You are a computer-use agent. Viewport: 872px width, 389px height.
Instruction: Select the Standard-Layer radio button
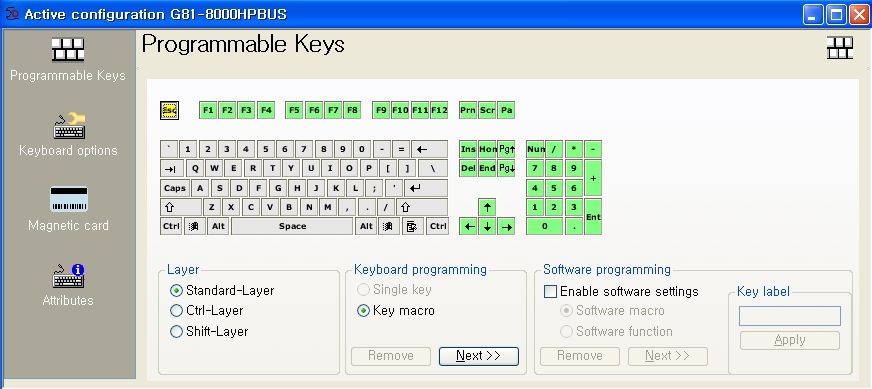[222, 290]
